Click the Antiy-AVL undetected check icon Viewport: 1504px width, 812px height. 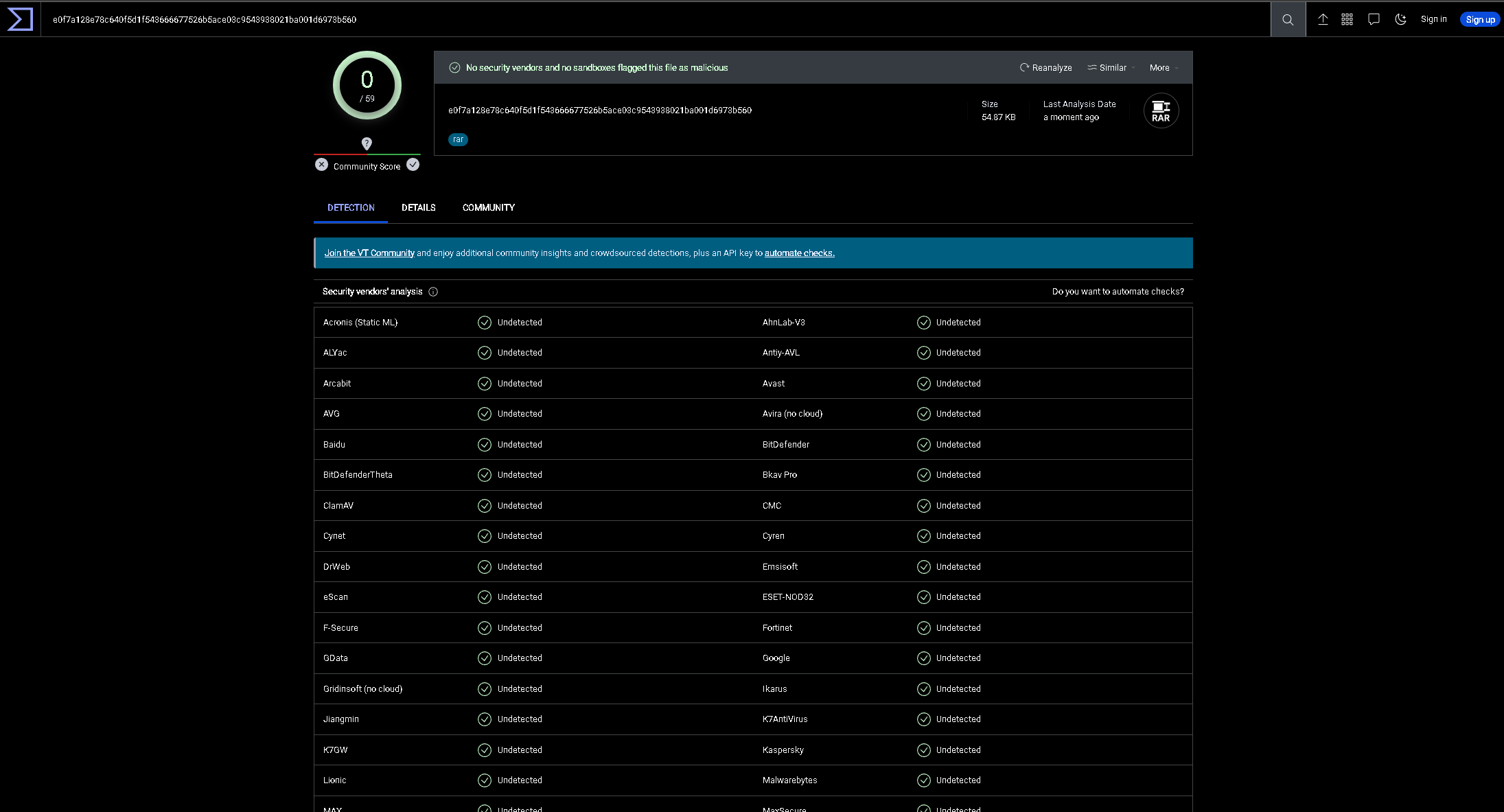(x=924, y=353)
